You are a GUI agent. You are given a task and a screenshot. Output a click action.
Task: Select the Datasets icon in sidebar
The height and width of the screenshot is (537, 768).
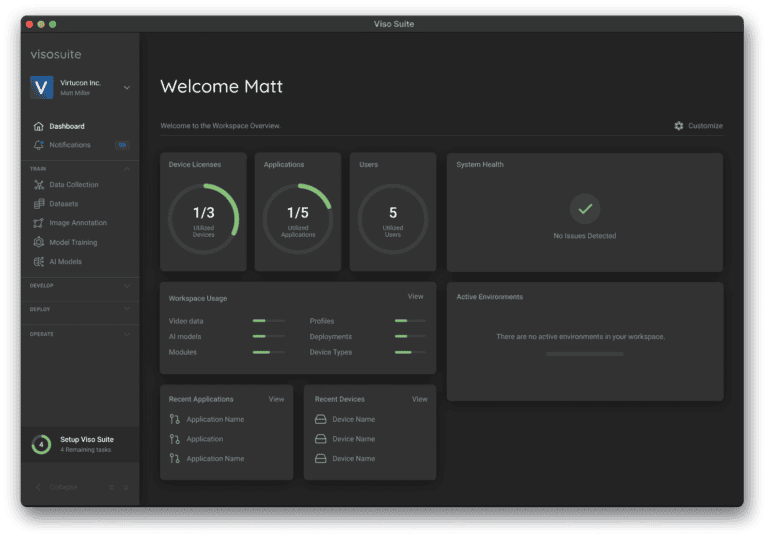38,204
